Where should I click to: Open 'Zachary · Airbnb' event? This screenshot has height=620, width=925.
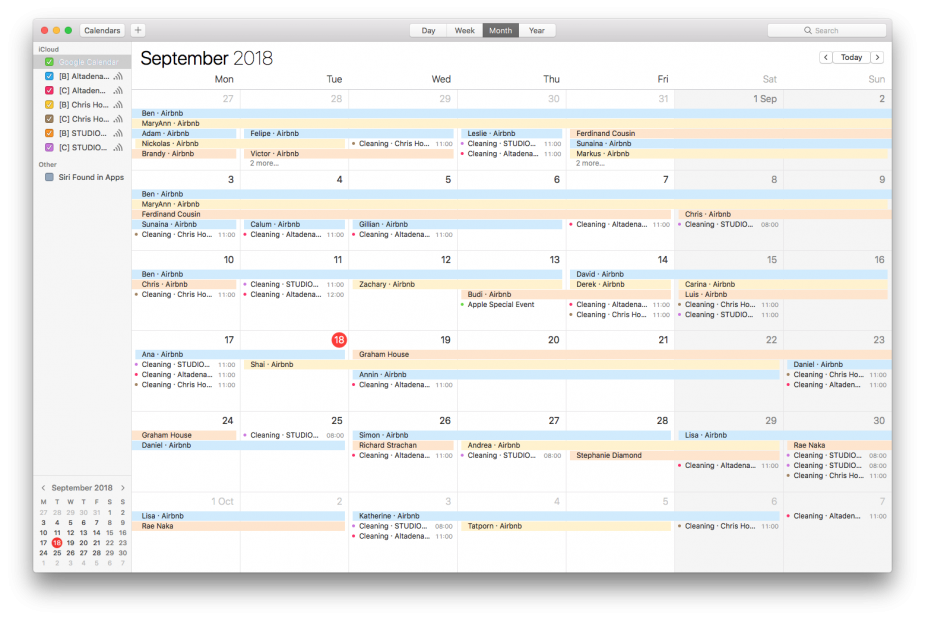click(457, 284)
